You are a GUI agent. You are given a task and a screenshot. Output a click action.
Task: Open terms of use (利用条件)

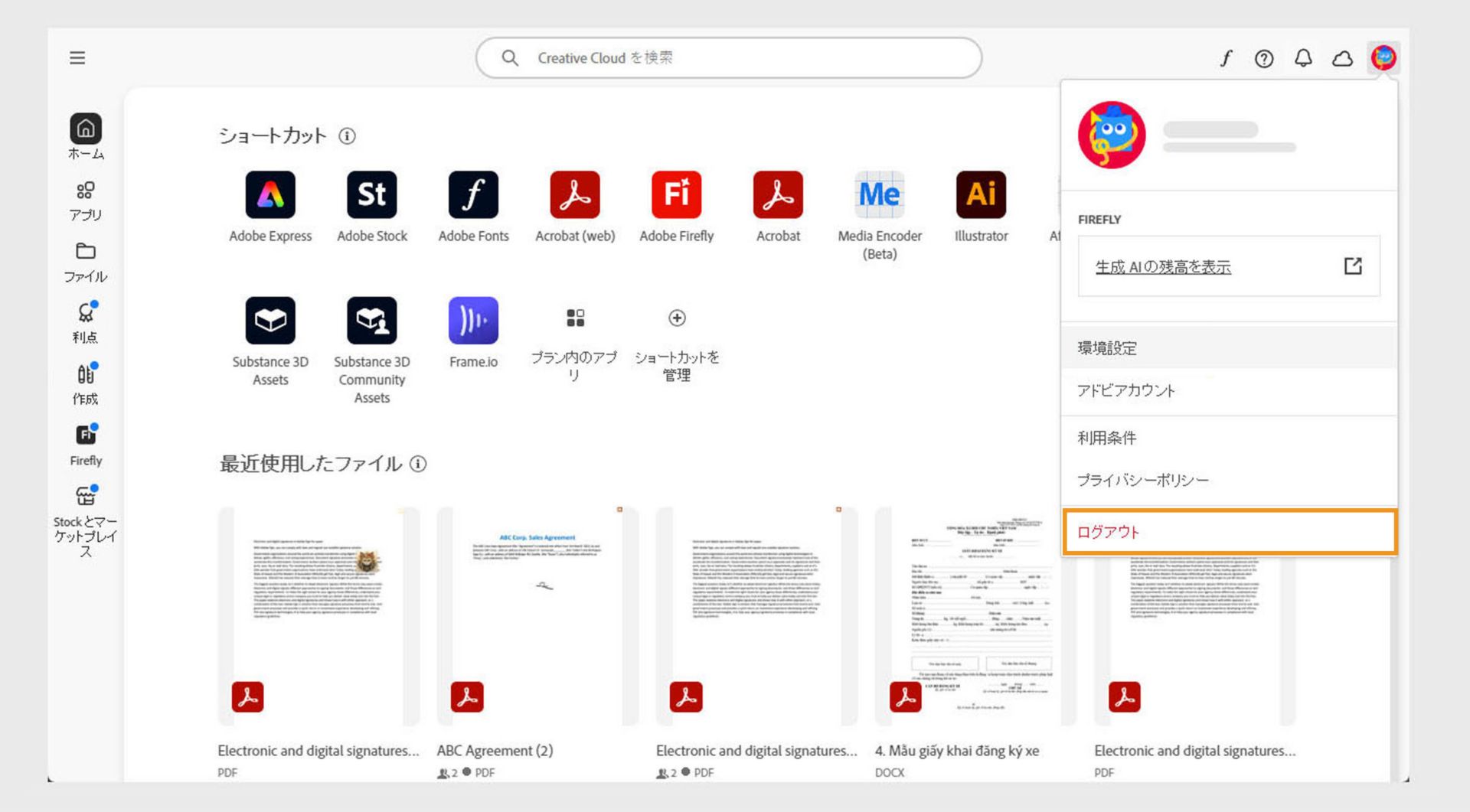pyautogui.click(x=1229, y=438)
